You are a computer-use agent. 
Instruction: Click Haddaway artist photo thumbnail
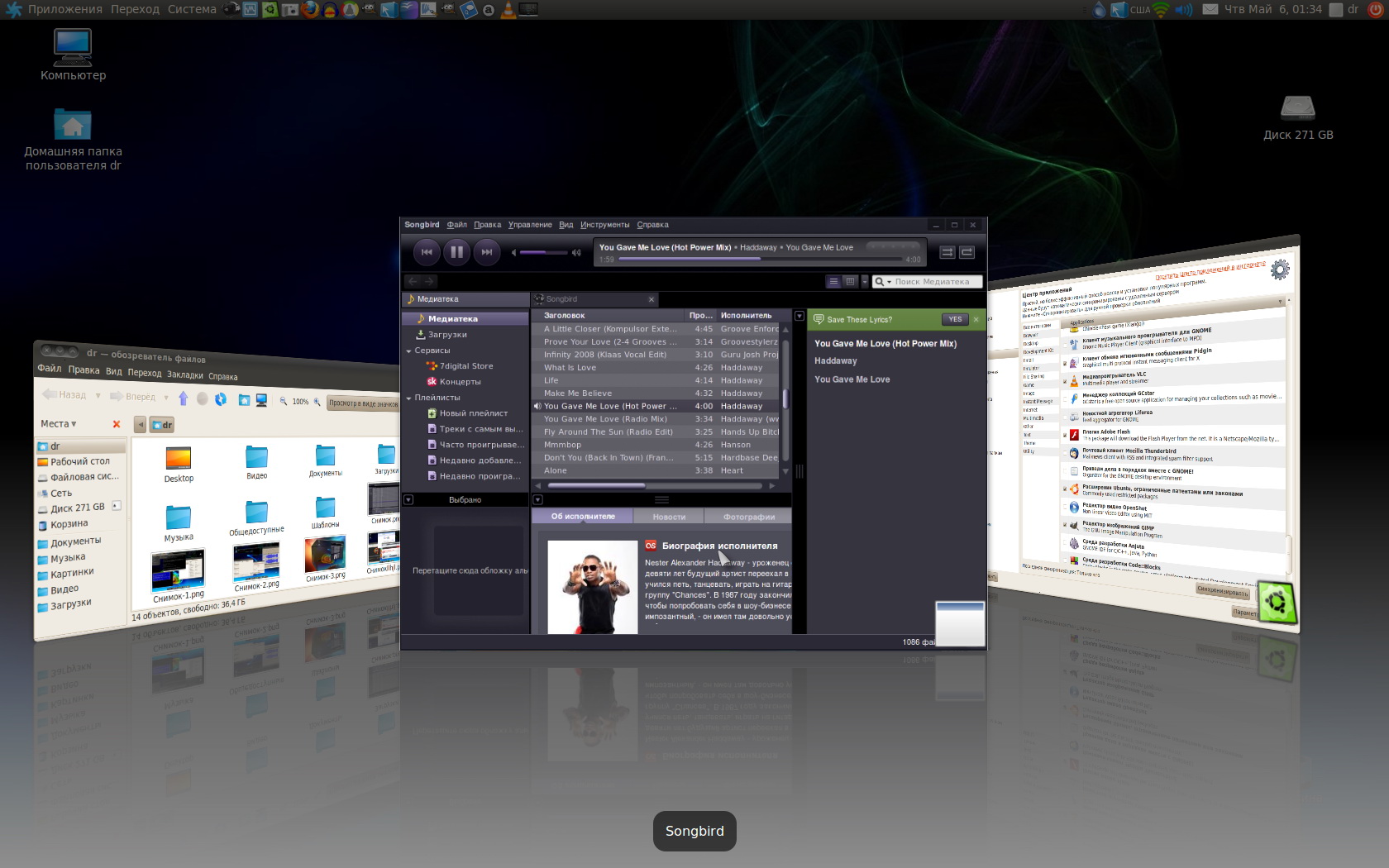click(x=593, y=588)
